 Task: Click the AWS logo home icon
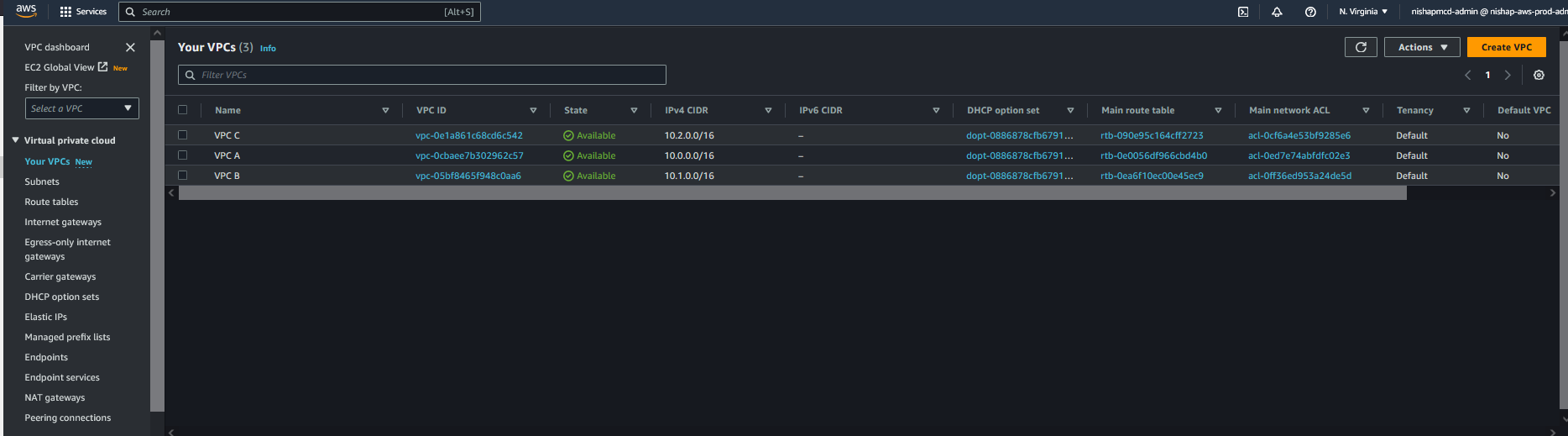pos(26,11)
